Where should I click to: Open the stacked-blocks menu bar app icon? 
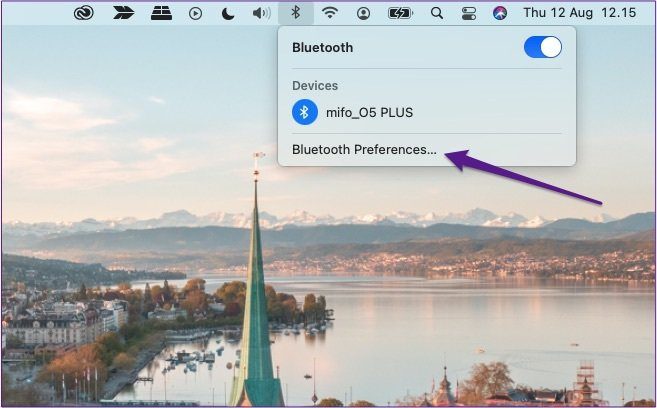click(x=161, y=13)
